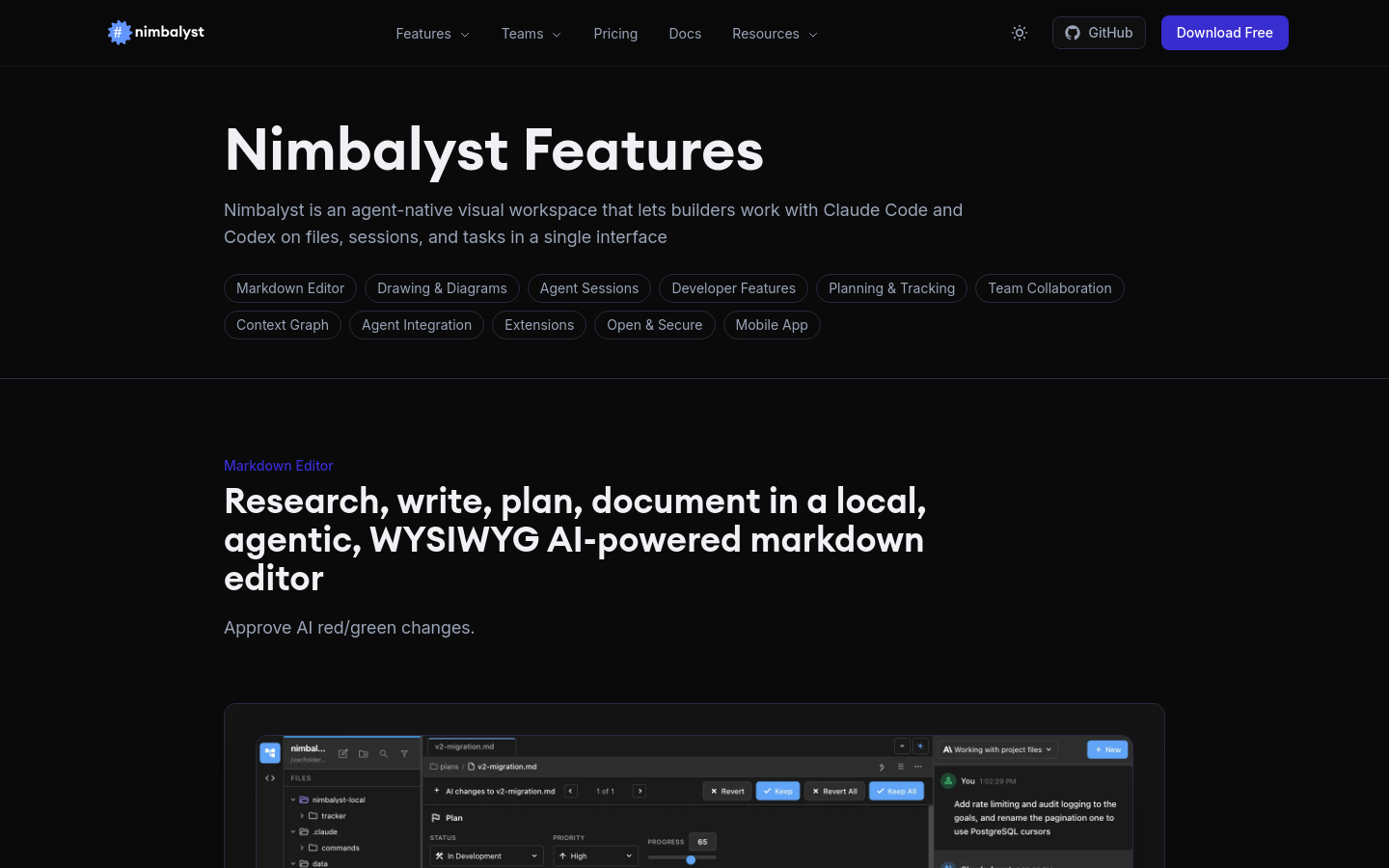Image resolution: width=1389 pixels, height=868 pixels.
Task: Collapse the .claude folder chevron
Action: click(293, 831)
